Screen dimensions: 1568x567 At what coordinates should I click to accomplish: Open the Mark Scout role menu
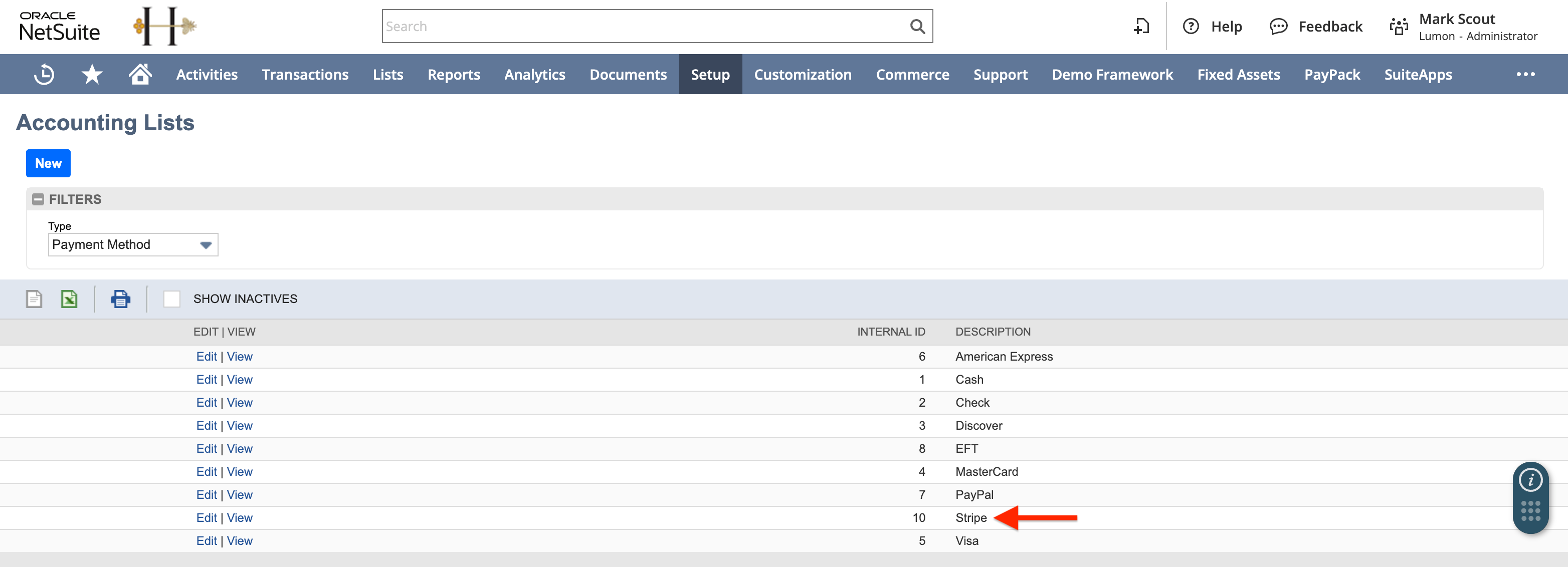1456,26
